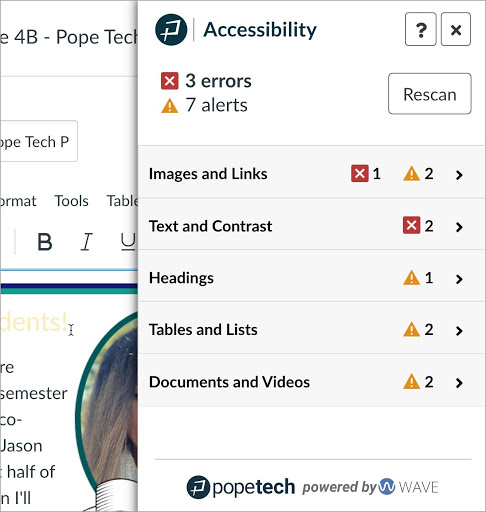Click the Rescan button

pyautogui.click(x=430, y=94)
